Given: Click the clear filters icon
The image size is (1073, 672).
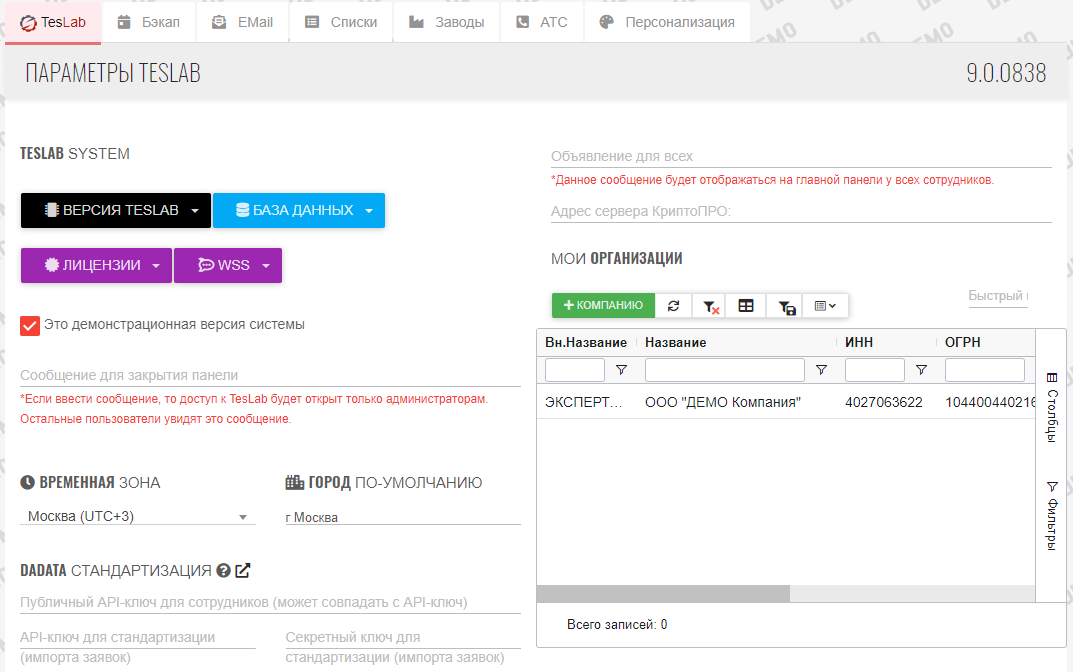Looking at the screenshot, I should [x=710, y=306].
